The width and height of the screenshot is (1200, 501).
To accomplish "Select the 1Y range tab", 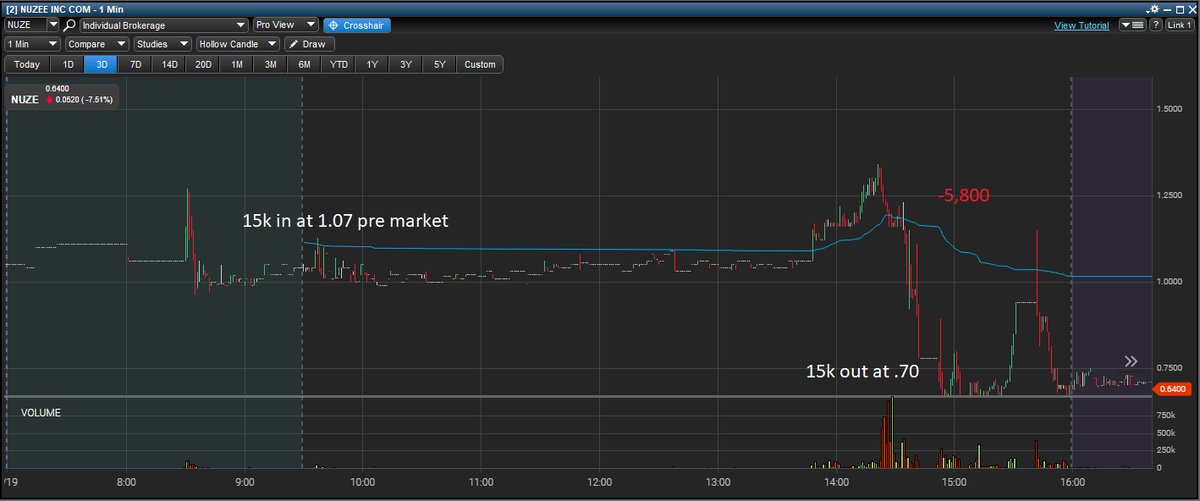I will 372,64.
